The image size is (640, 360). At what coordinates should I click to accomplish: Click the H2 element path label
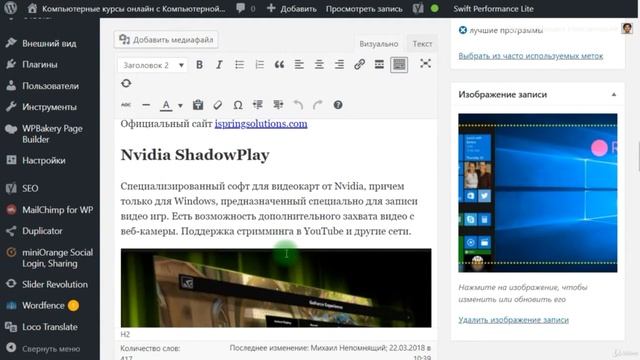tap(125, 334)
